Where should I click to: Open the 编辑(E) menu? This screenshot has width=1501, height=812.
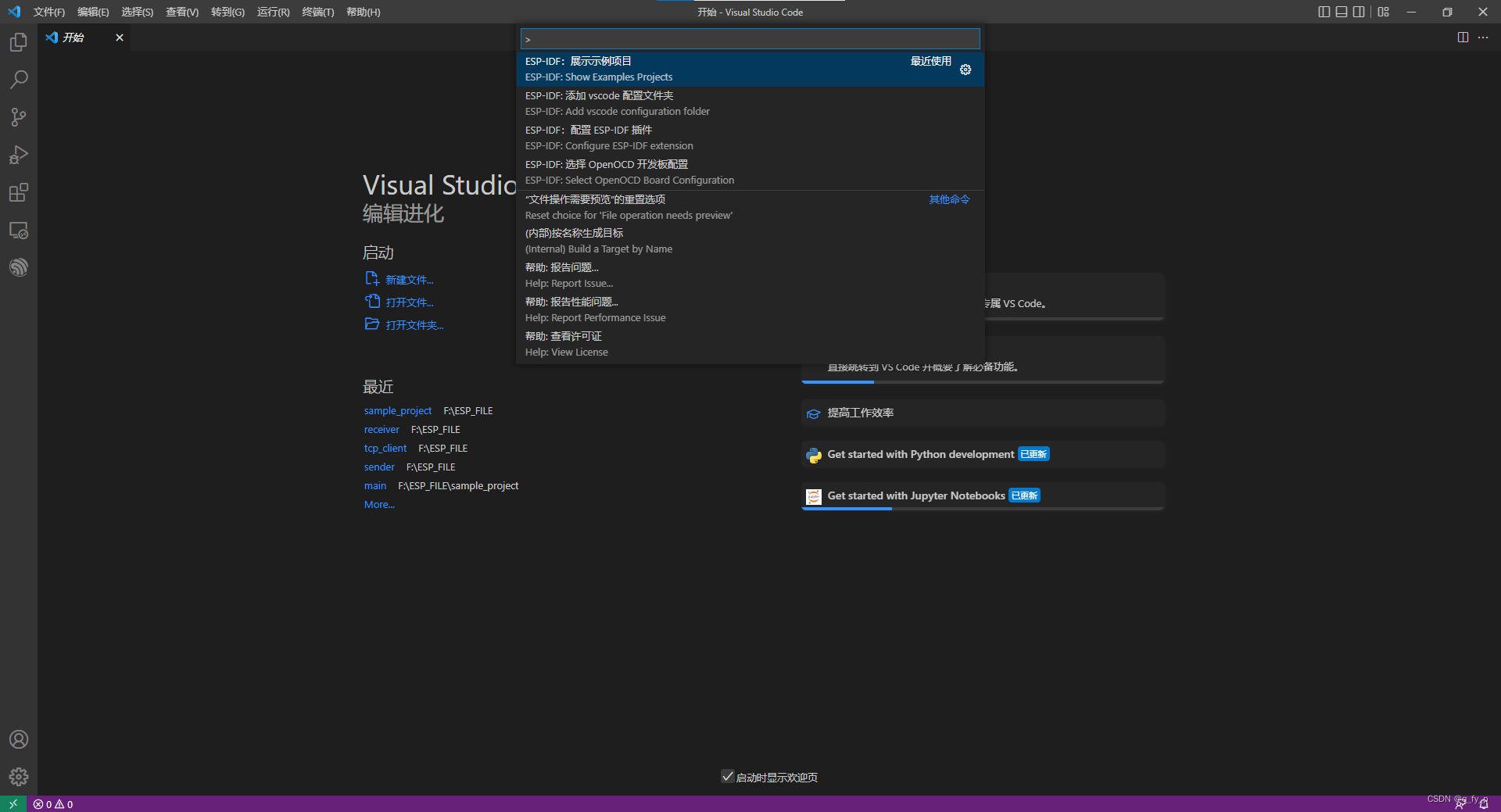(93, 12)
